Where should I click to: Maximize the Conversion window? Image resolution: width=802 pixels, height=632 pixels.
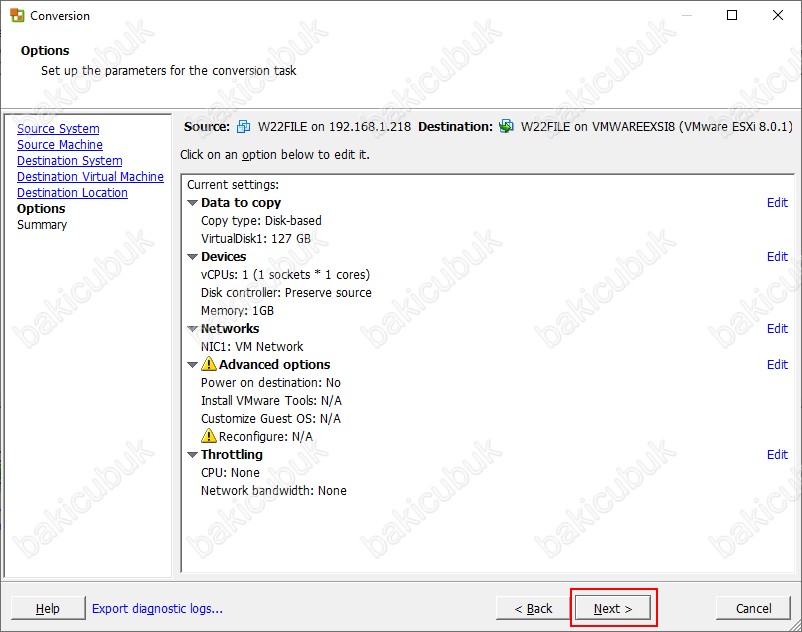[732, 15]
